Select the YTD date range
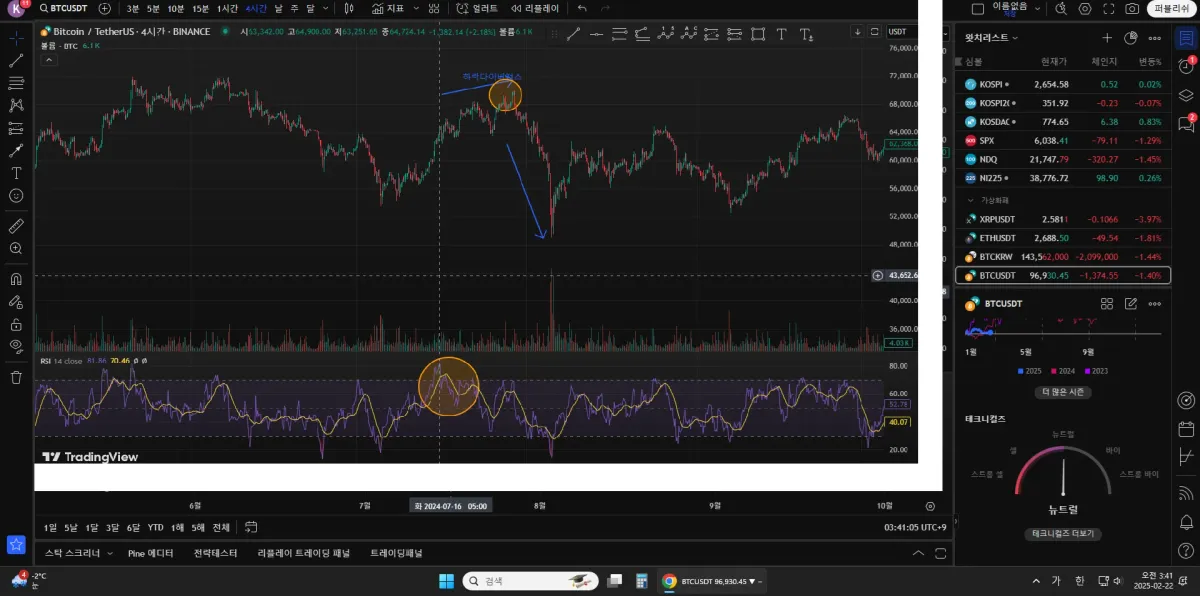 coord(156,527)
